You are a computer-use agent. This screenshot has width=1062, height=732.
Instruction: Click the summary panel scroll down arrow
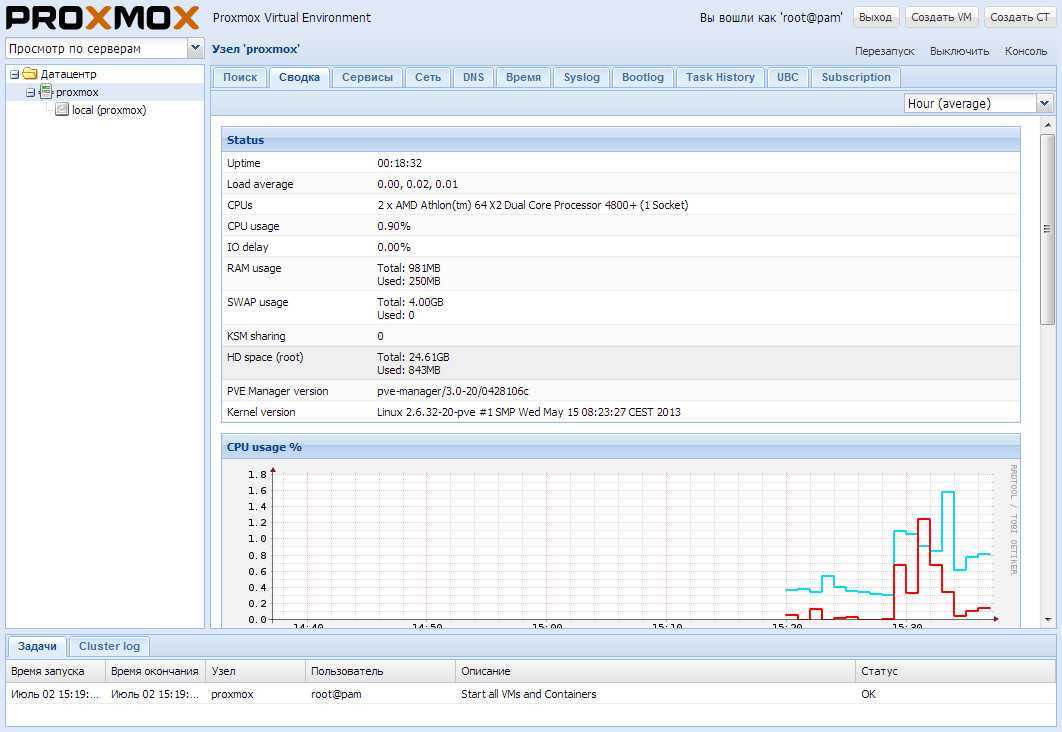click(x=1047, y=619)
